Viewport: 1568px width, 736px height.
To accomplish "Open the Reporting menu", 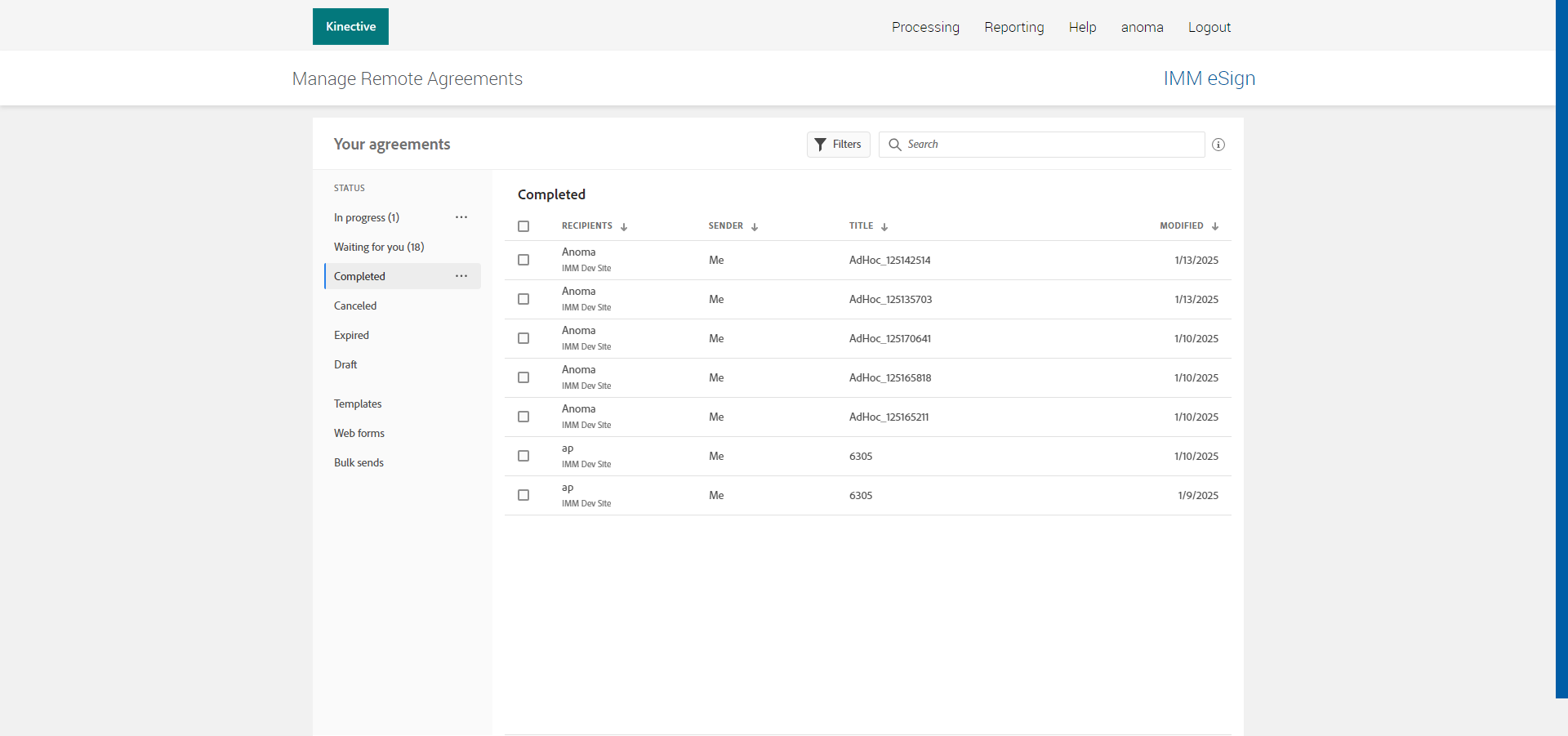I will coord(1013,28).
